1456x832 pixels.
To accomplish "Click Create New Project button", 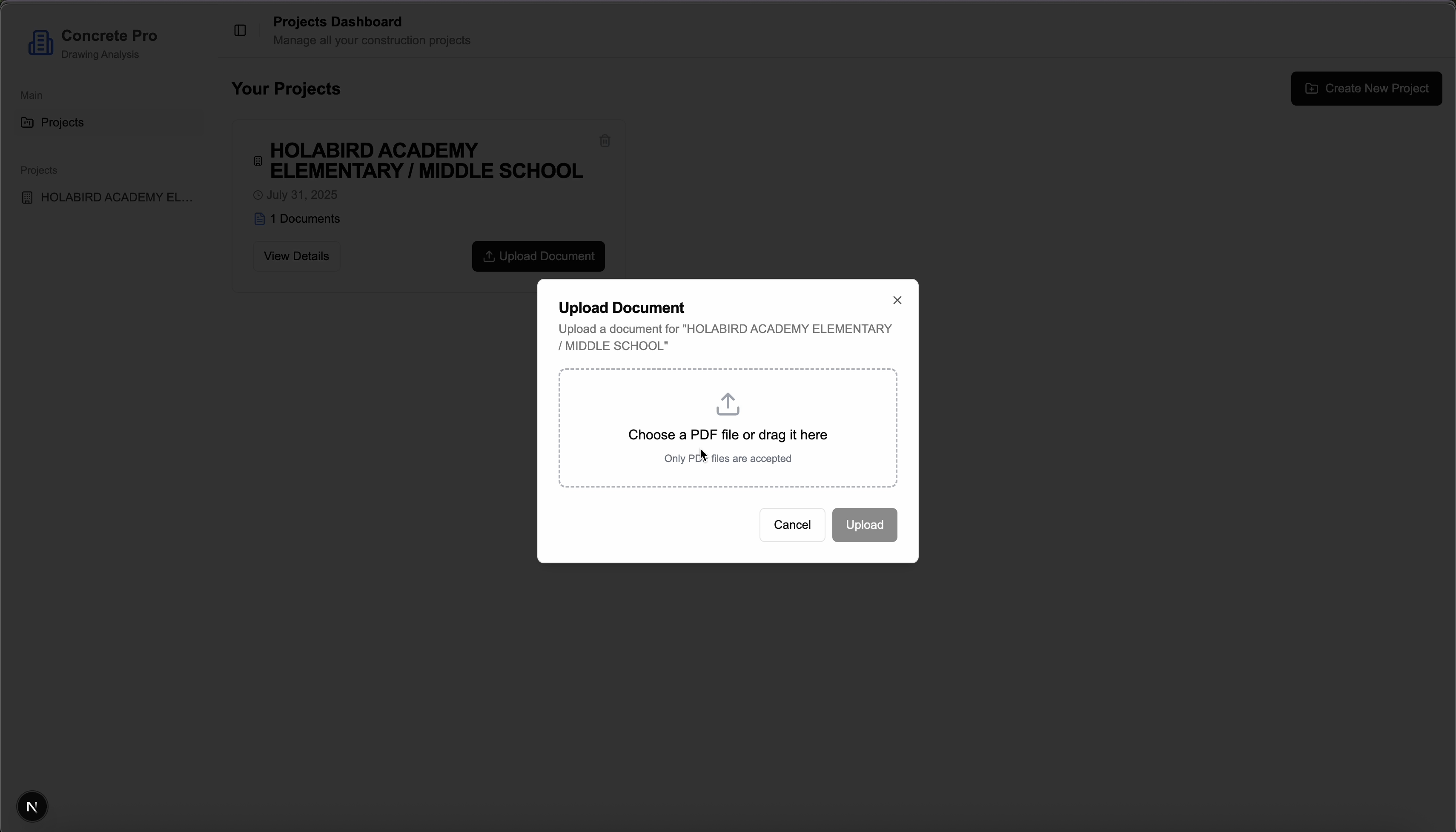I will pos(1366,89).
